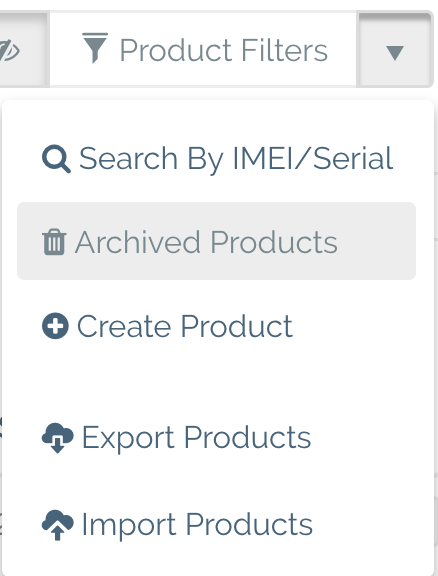Click the word Serial in search entry
Screen dimensions: 438x576
353,158
